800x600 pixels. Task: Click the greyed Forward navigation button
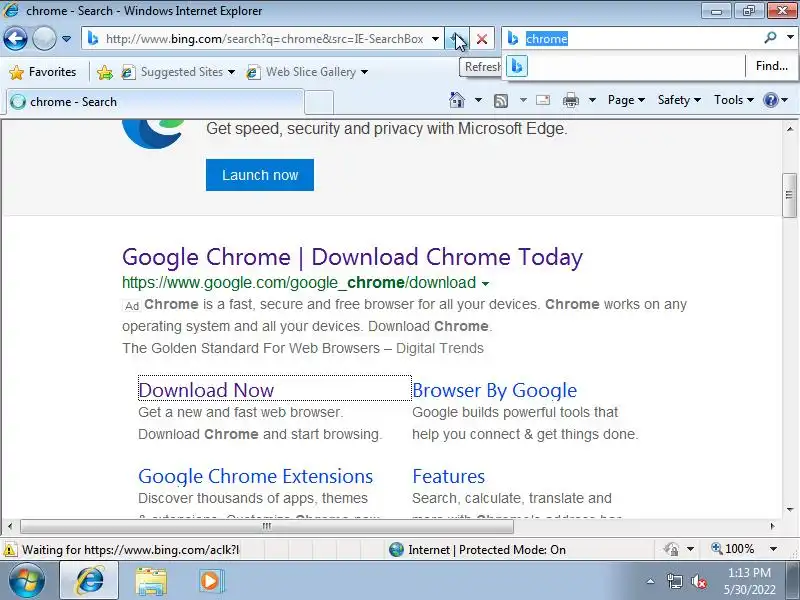pyautogui.click(x=44, y=39)
